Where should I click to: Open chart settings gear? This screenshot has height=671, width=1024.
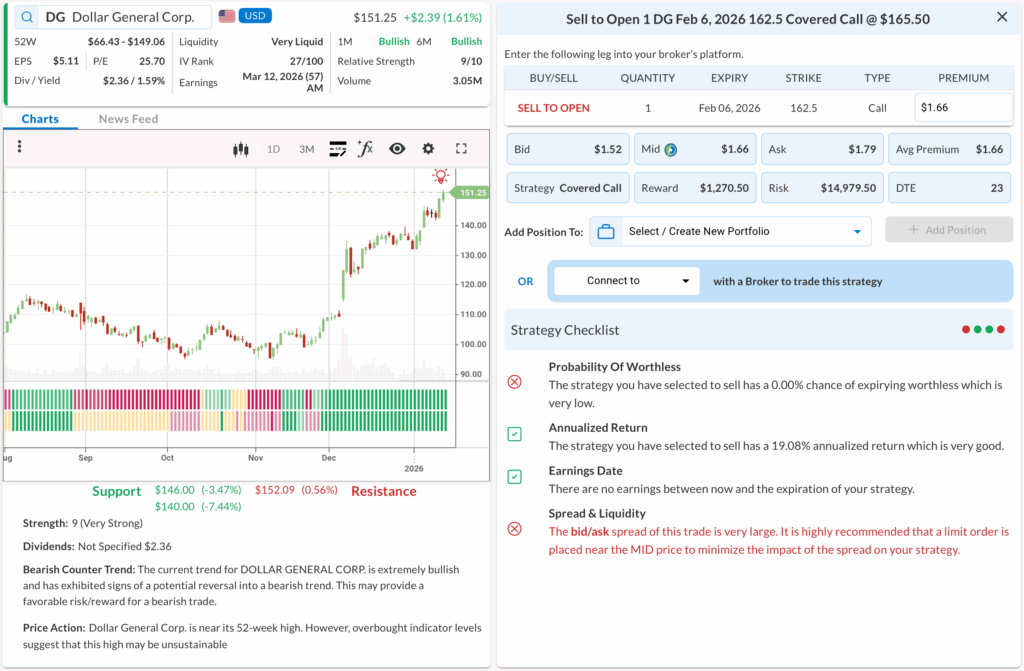click(x=428, y=149)
